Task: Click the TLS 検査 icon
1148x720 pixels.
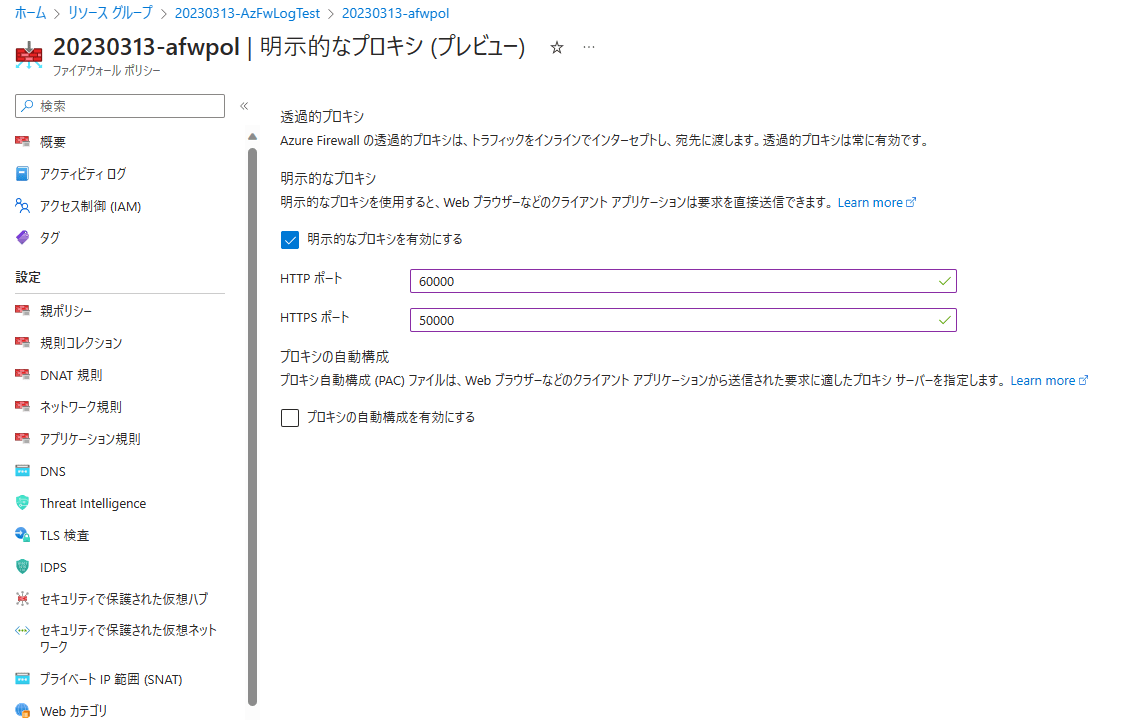Action: click(x=23, y=535)
